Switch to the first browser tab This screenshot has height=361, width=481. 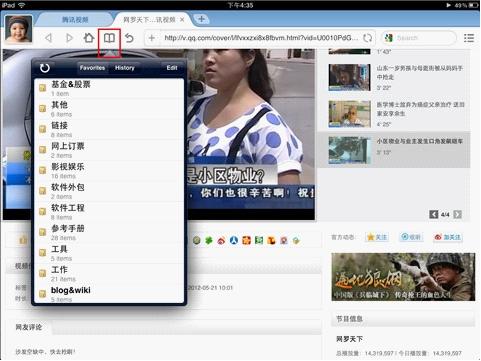click(75, 20)
